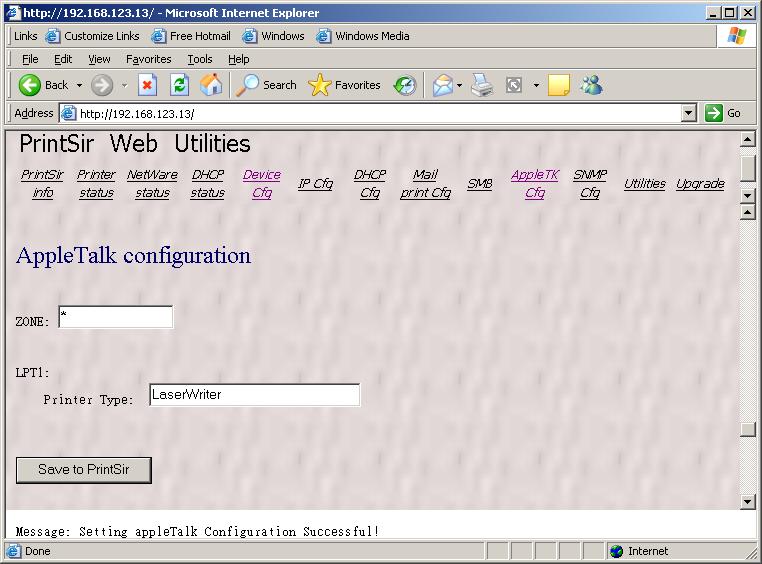
Task: Click the Windows flag logo
Action: coord(736,36)
